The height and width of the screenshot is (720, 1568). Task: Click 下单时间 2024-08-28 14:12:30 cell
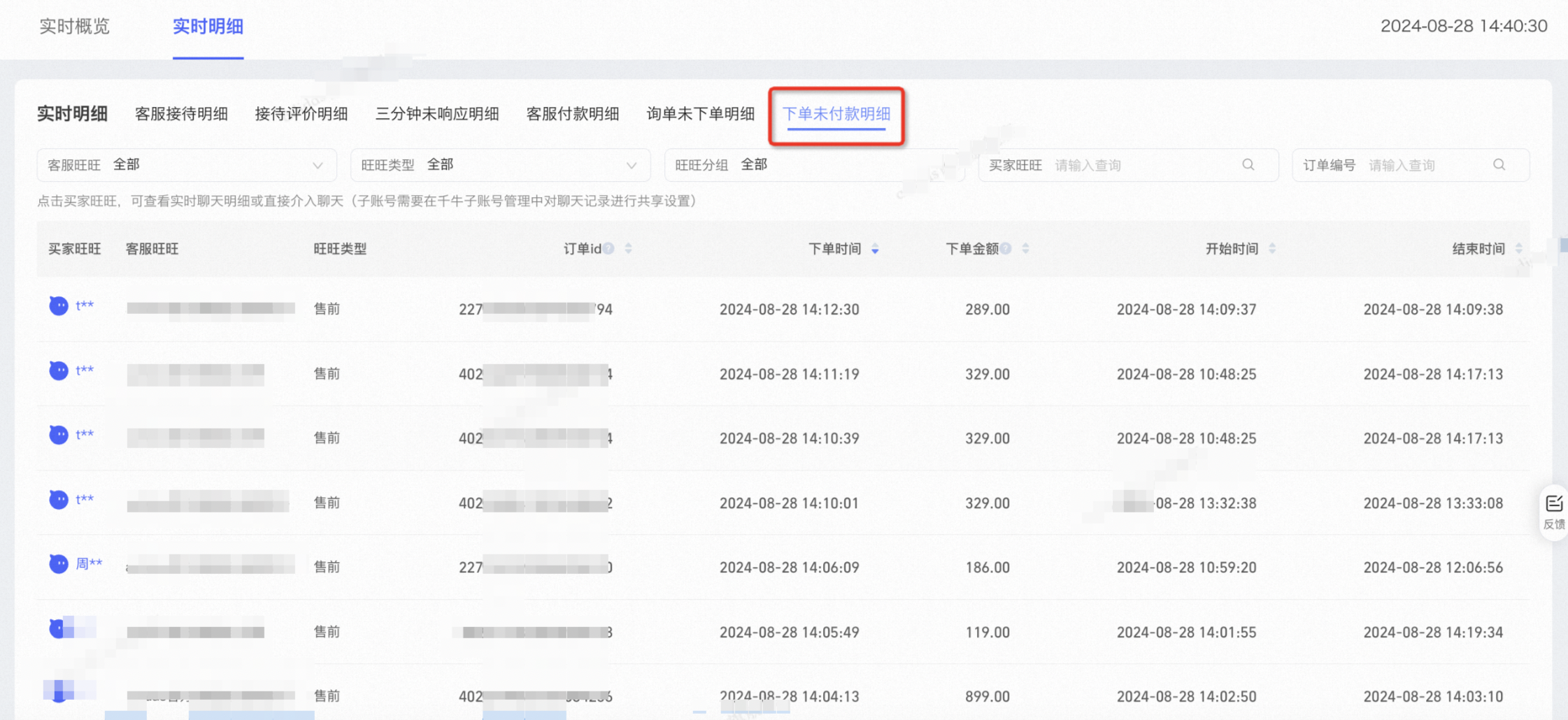point(790,310)
